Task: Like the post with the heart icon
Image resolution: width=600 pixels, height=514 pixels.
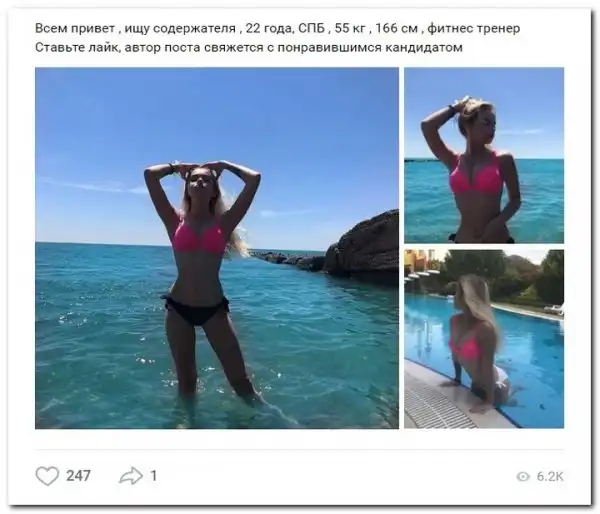Action: (x=47, y=476)
